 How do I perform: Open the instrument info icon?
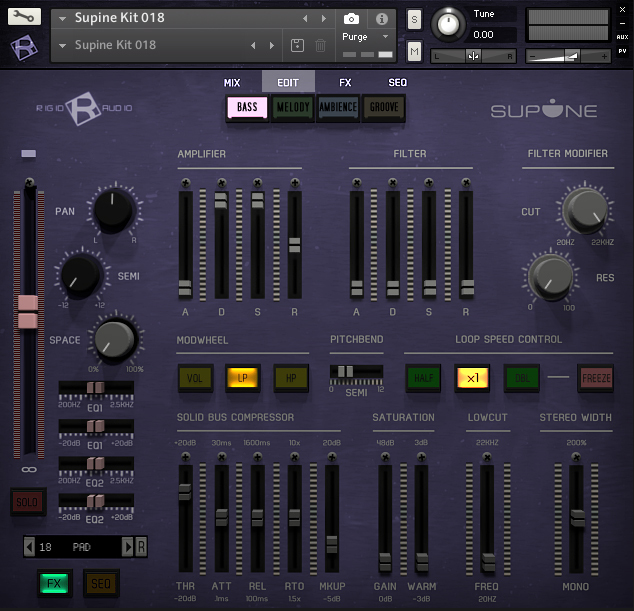381,18
